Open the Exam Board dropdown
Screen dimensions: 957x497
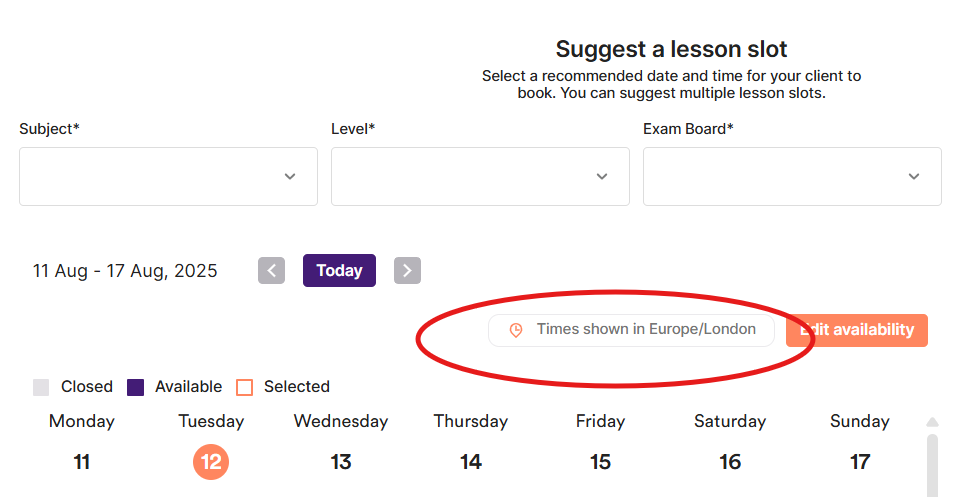pos(792,177)
